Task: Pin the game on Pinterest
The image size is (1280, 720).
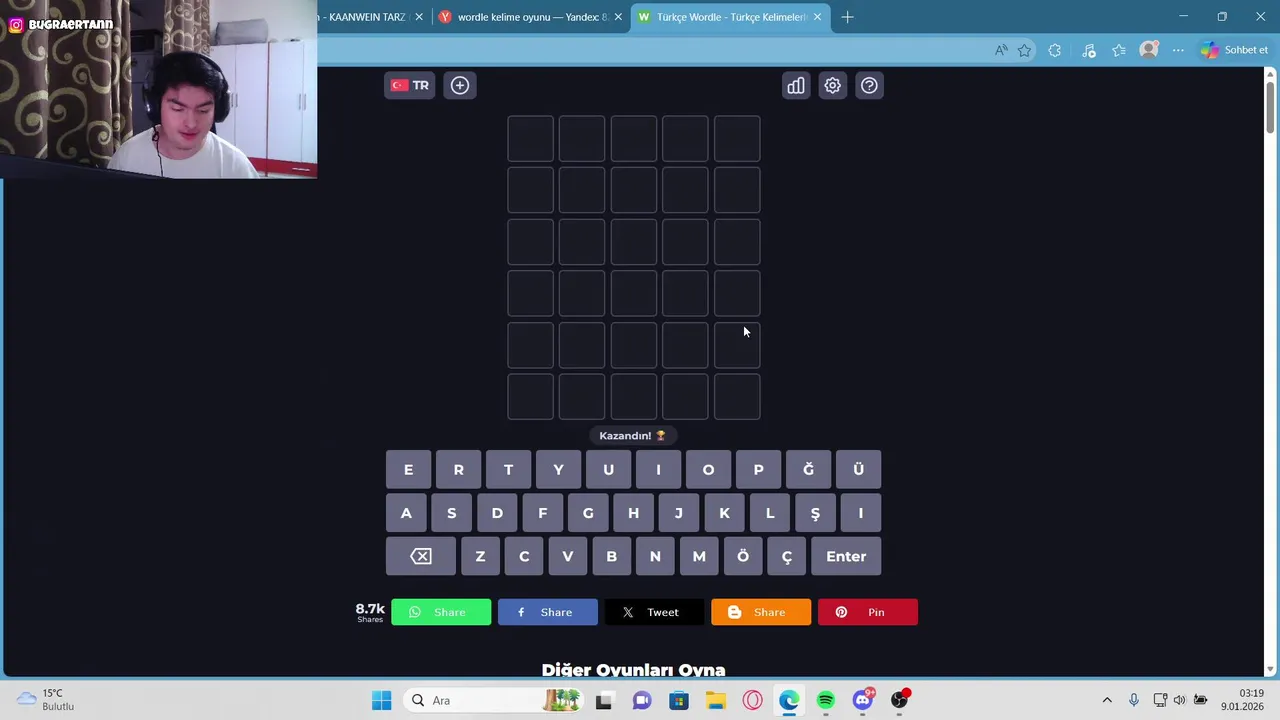Action: (x=868, y=612)
